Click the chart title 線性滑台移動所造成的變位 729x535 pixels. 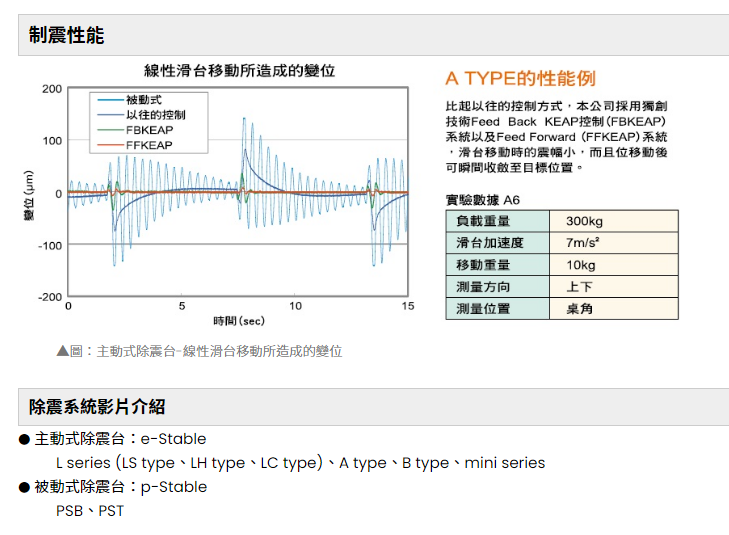tap(239, 70)
